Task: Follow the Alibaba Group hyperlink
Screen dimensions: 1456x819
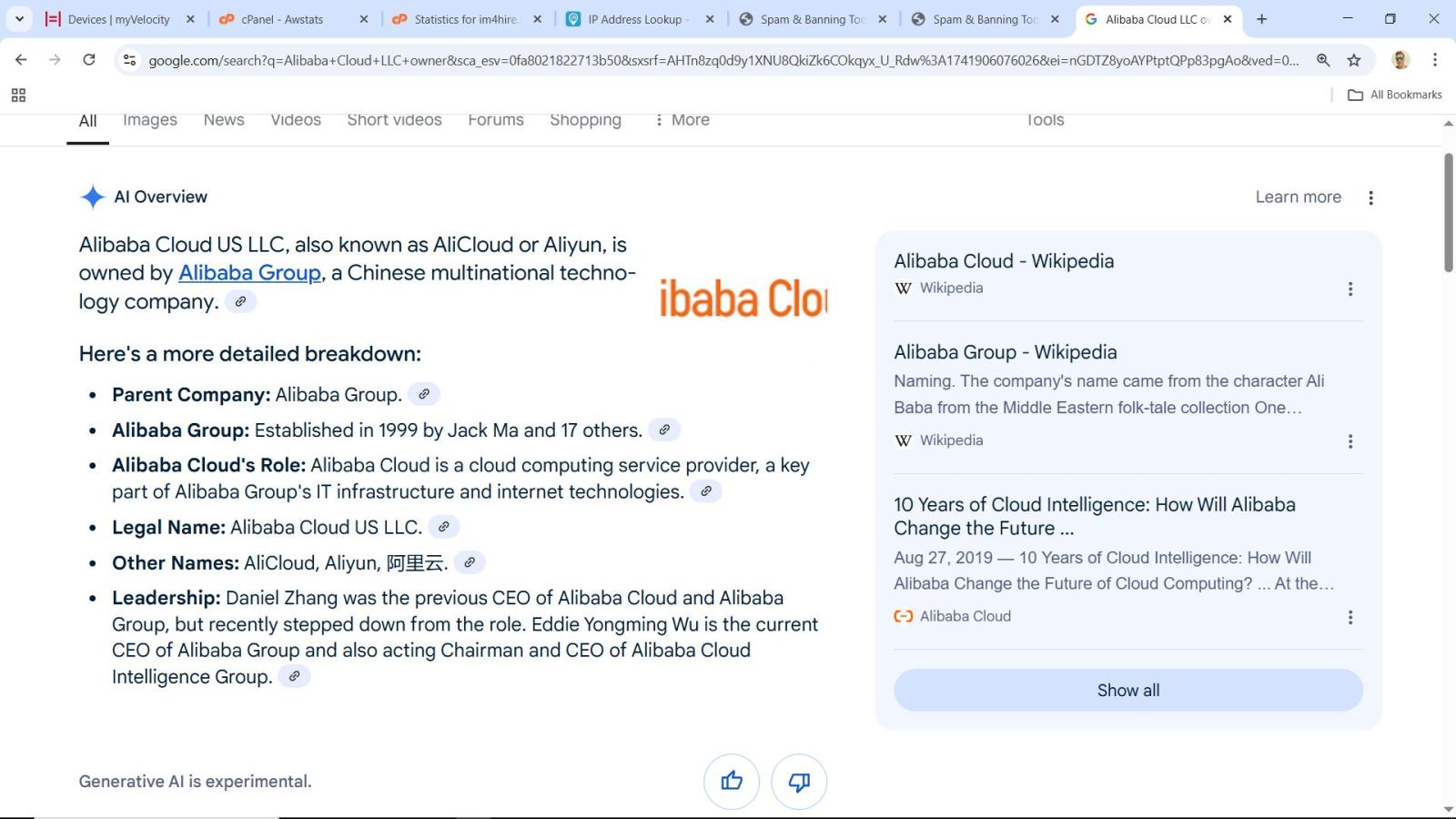Action: click(x=249, y=273)
